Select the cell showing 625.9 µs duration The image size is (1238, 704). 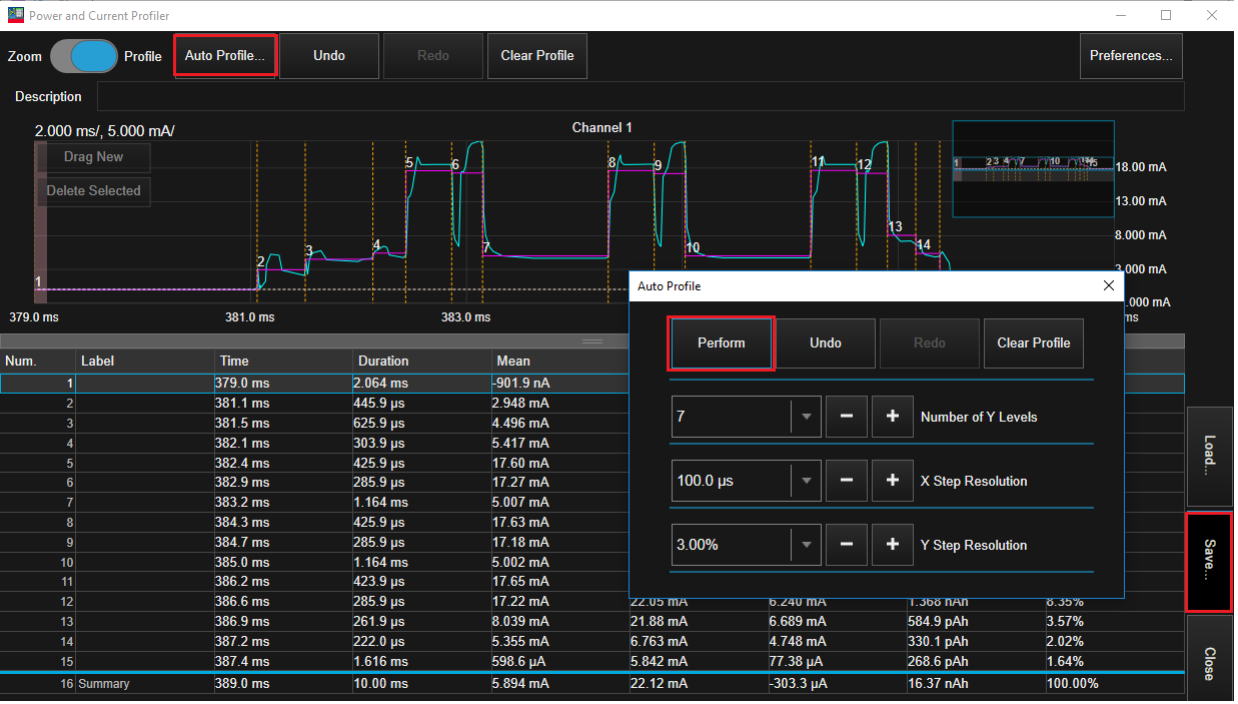coord(421,423)
